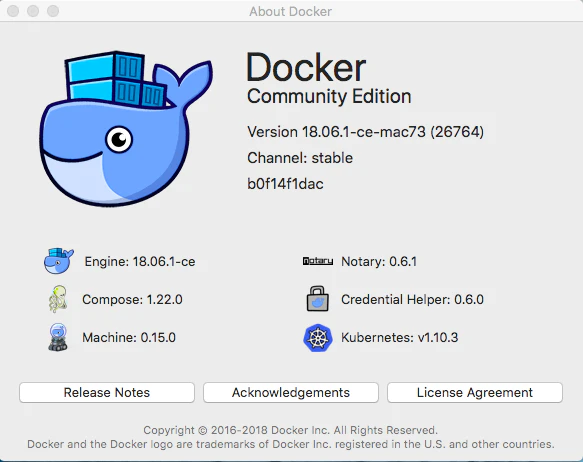This screenshot has width=583, height=462.
Task: Click the 'b0f14f1dac' commit hash
Action: (285, 184)
